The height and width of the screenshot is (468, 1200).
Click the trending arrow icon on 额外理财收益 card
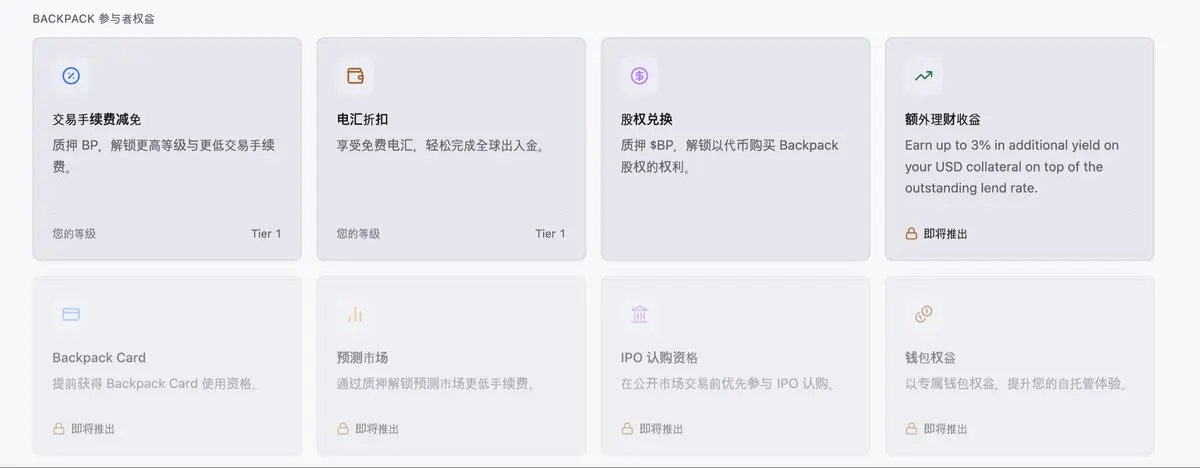(x=923, y=75)
